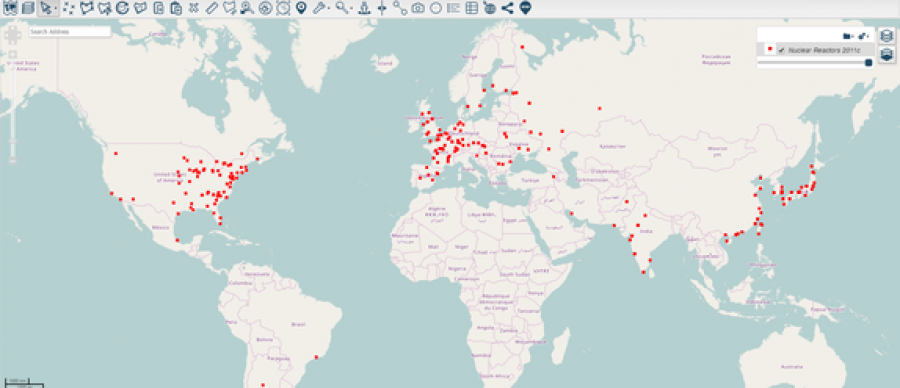Select the arrow pointer selection tool
900x388 pixels.
(x=46, y=8)
